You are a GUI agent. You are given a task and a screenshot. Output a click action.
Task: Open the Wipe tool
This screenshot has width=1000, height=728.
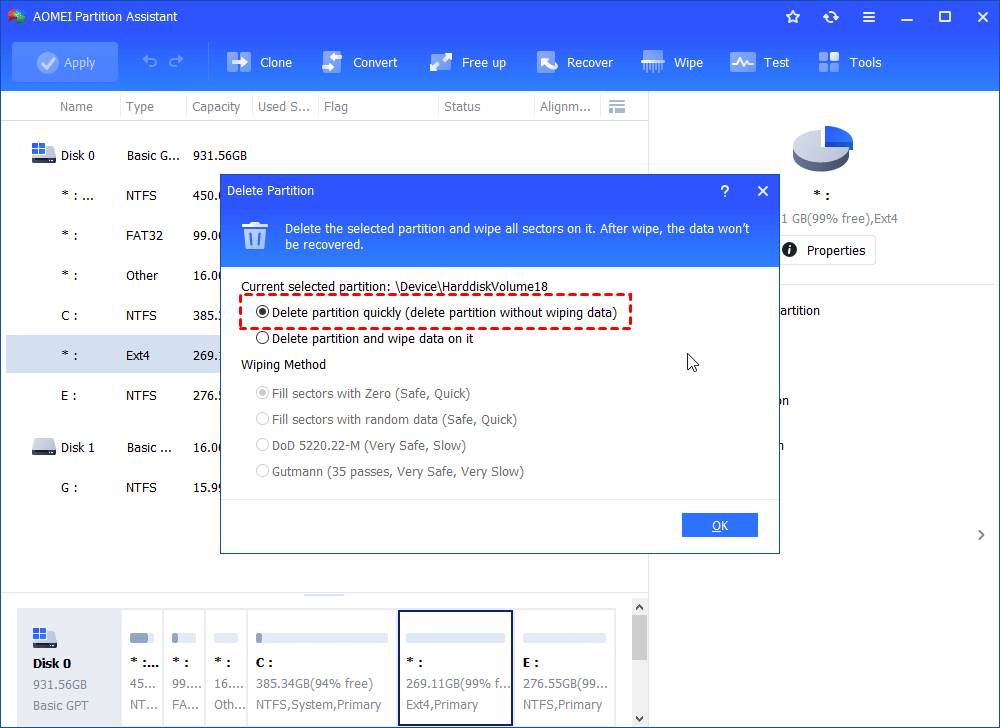click(x=672, y=62)
